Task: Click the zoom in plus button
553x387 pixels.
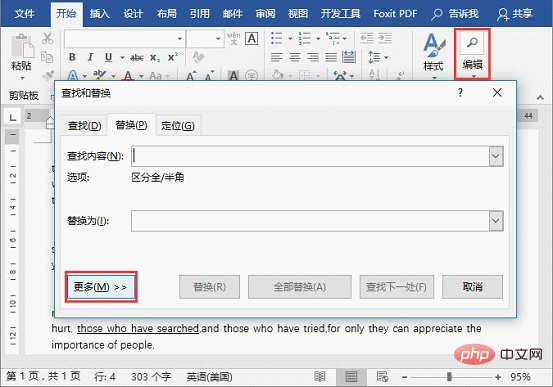Action: click(498, 377)
